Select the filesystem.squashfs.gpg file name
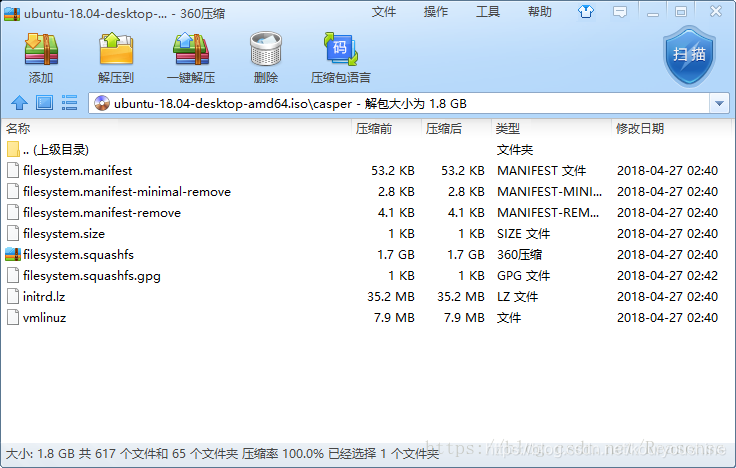This screenshot has width=736, height=468. (x=92, y=276)
